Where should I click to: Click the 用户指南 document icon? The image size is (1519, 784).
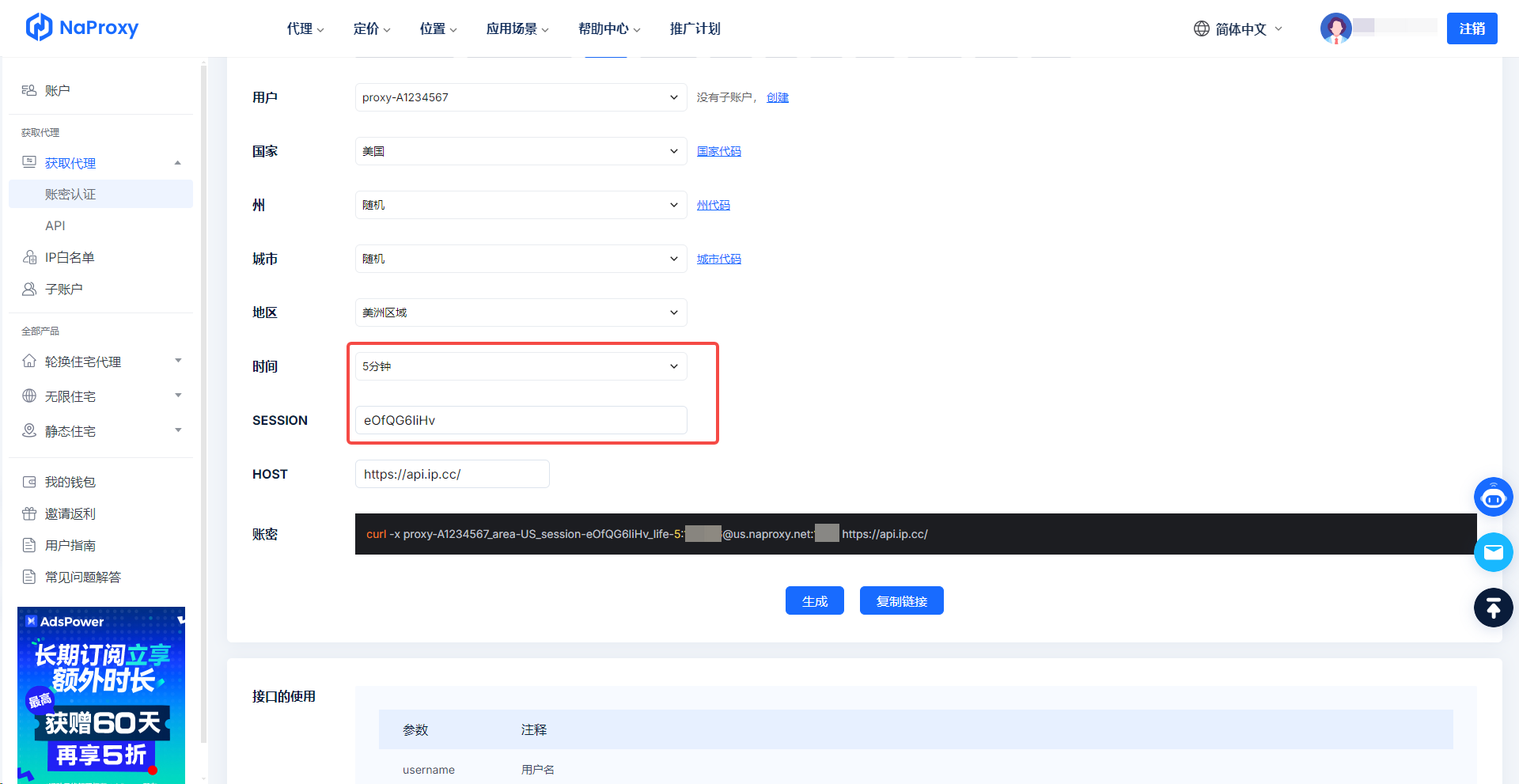click(x=29, y=545)
